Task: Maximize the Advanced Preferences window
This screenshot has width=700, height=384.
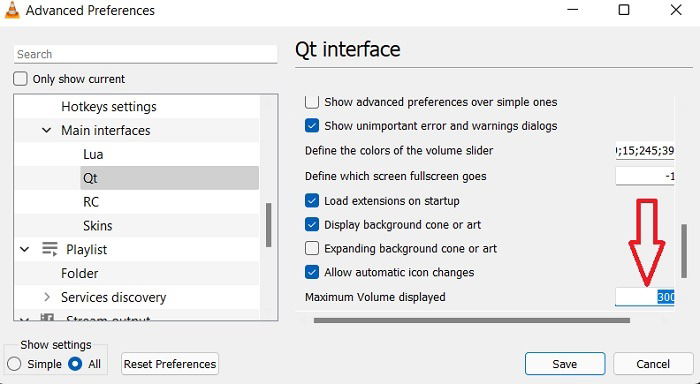Action: [x=624, y=10]
